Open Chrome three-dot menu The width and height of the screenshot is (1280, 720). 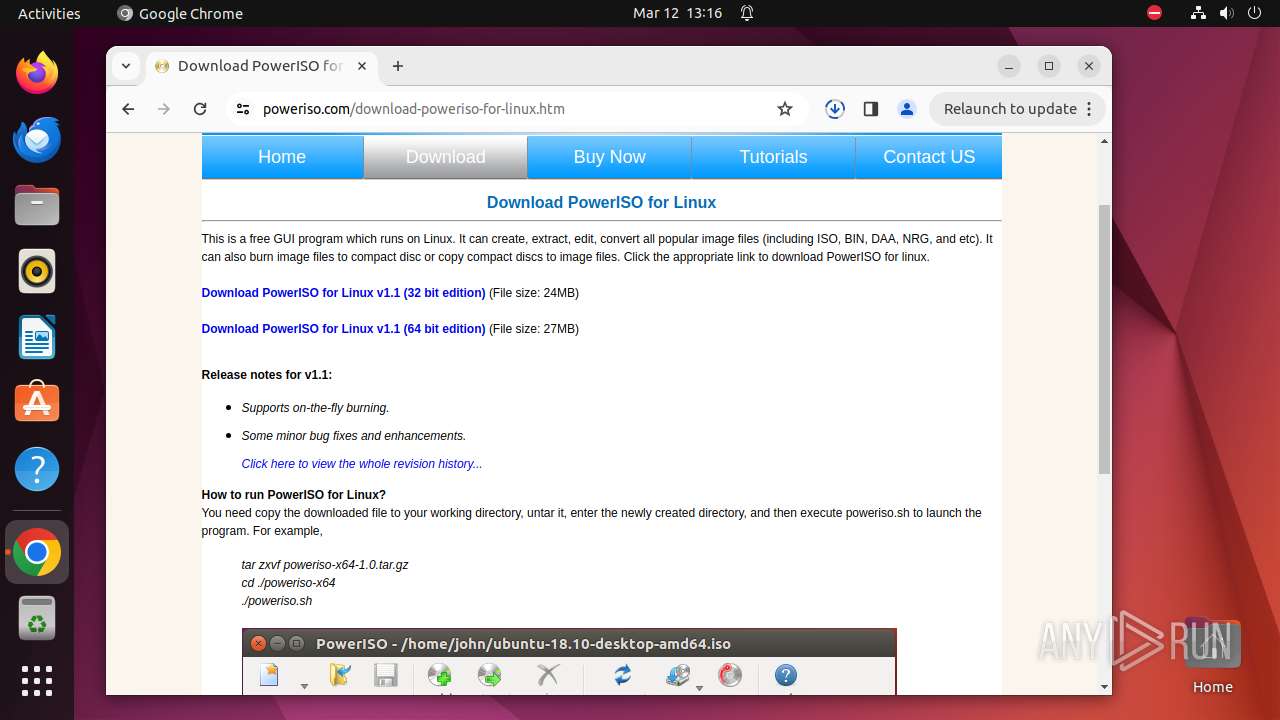tap(1090, 109)
